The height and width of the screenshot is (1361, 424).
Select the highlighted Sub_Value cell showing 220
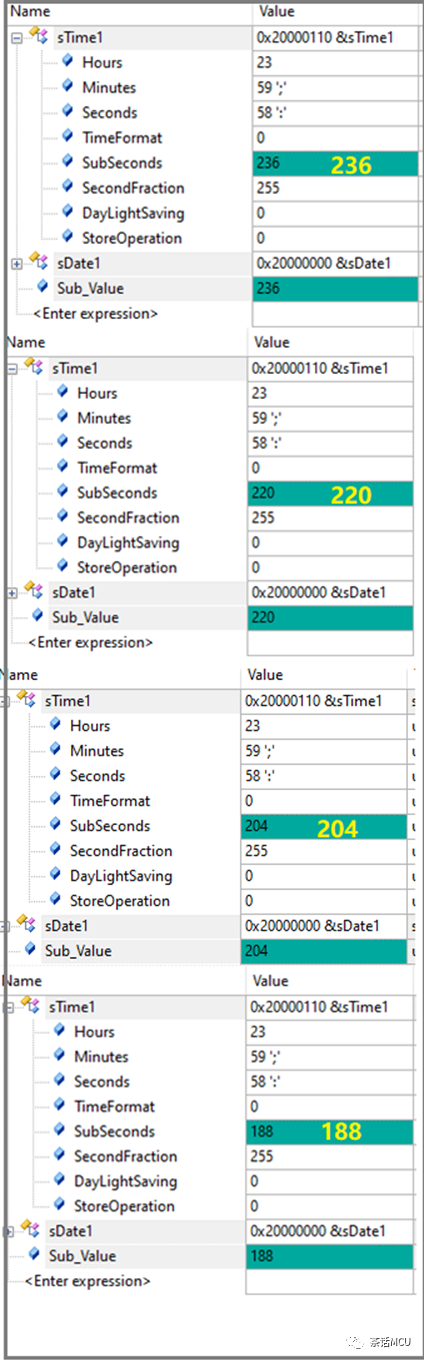click(x=329, y=618)
